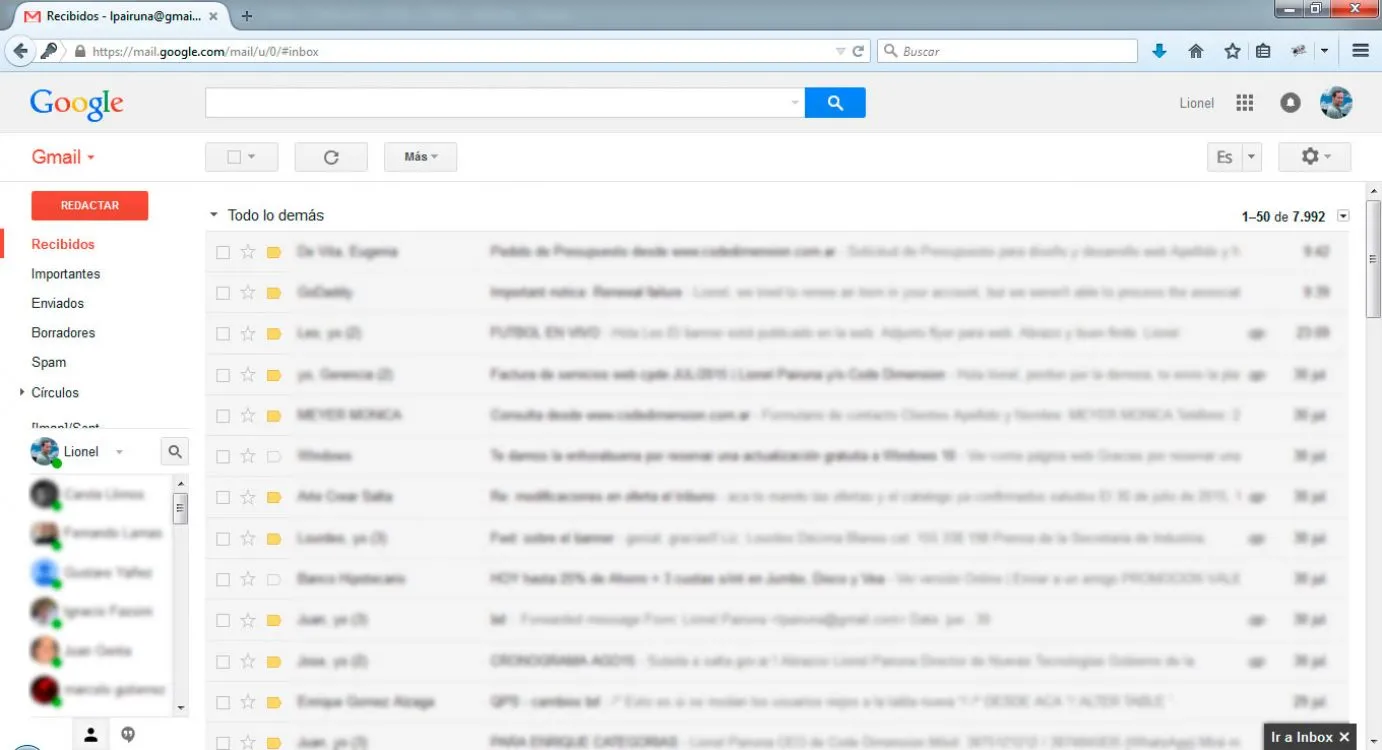1382x750 pixels.
Task: Open Borradores folder
Action: 63,333
